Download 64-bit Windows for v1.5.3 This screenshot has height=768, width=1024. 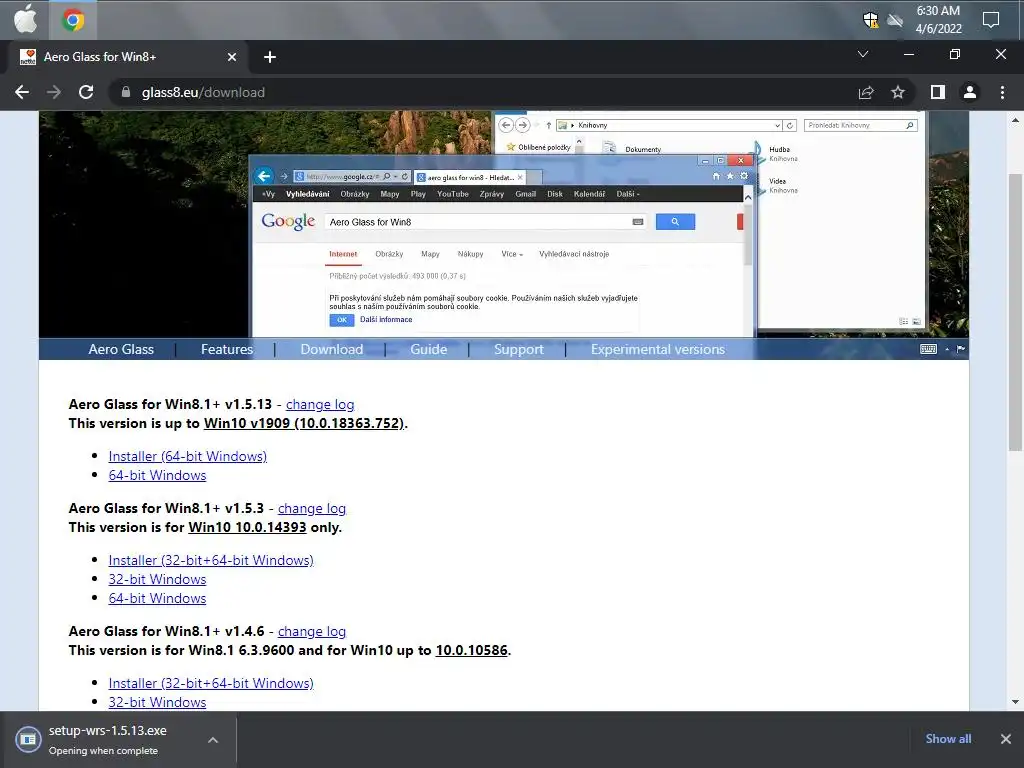157,598
